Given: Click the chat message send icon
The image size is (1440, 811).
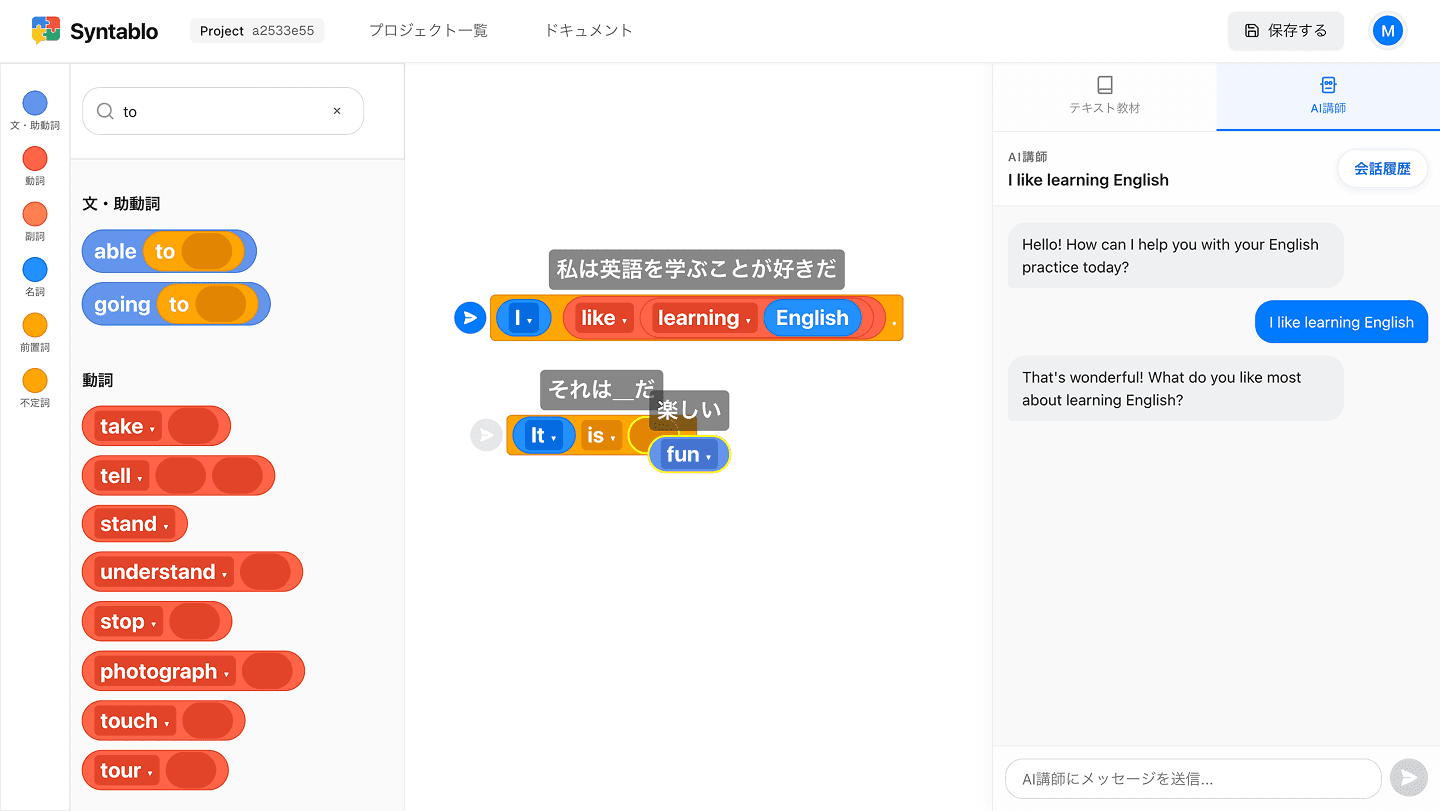Looking at the screenshot, I should coord(1408,777).
